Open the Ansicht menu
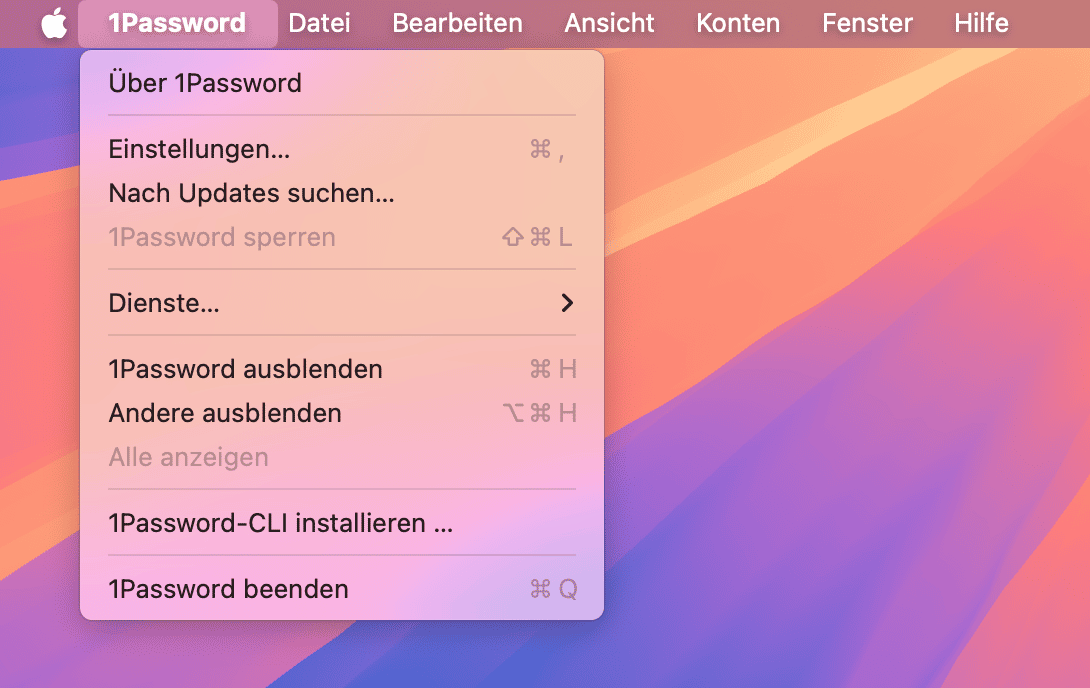 (x=609, y=23)
